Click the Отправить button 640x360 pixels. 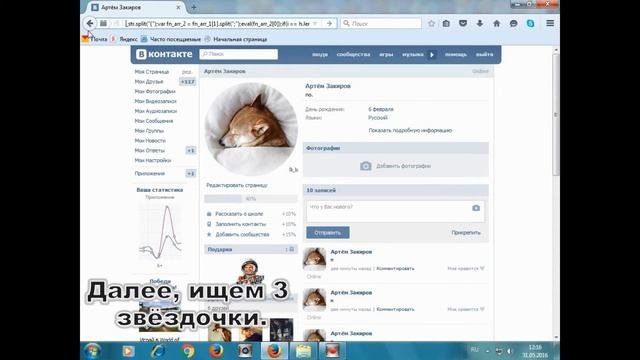328,233
